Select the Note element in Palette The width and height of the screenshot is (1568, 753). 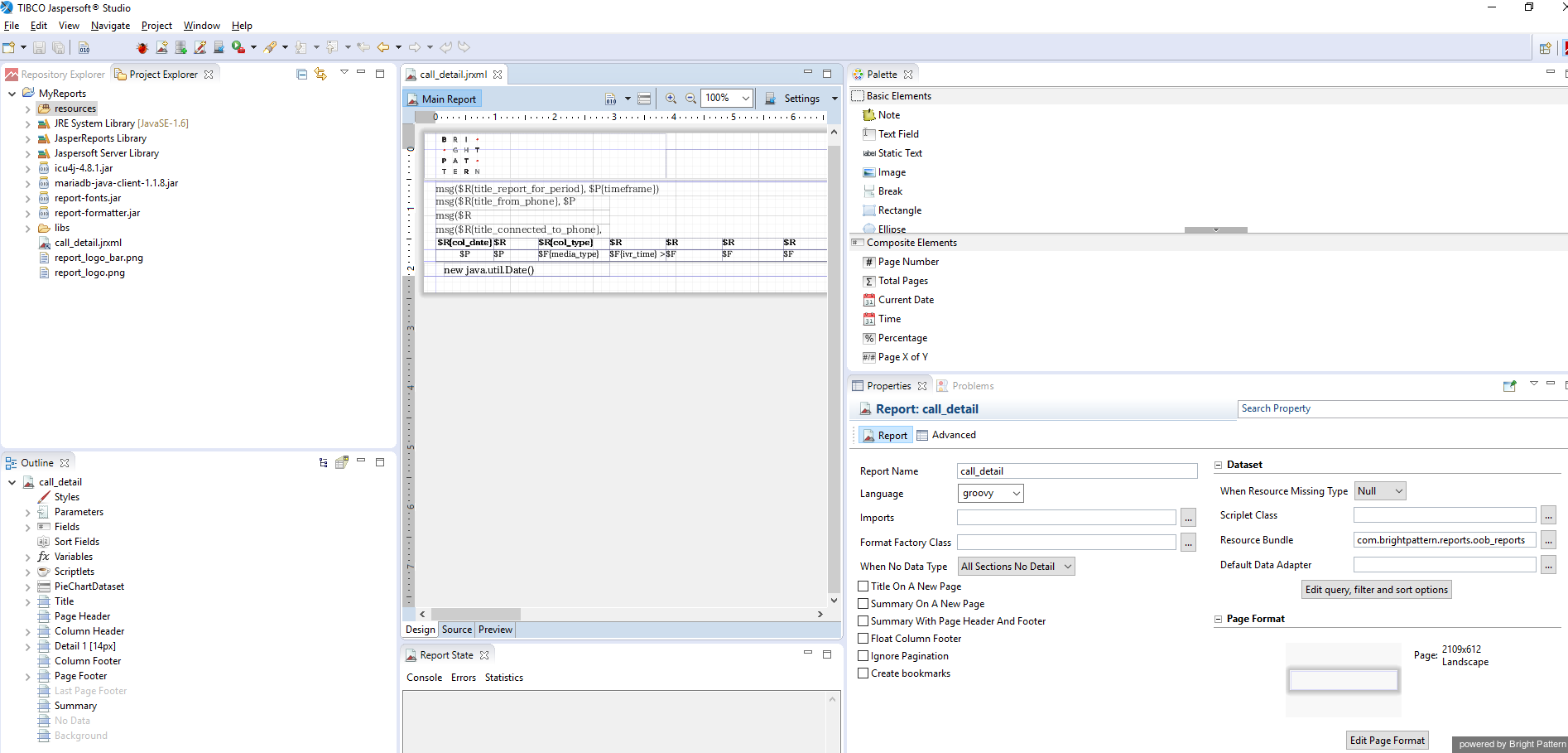point(882,115)
